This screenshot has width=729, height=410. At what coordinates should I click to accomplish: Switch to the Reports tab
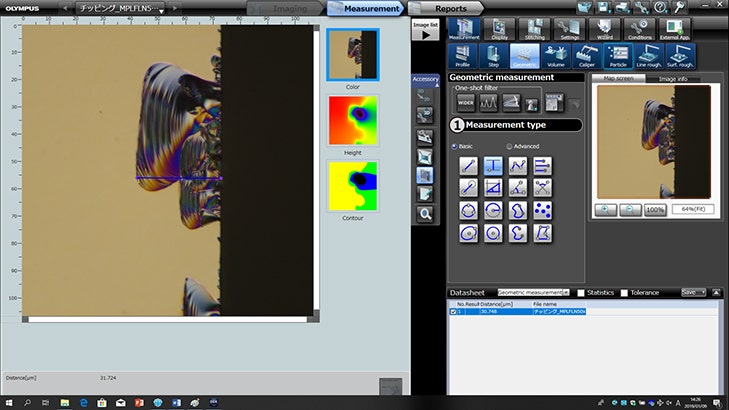pyautogui.click(x=450, y=8)
